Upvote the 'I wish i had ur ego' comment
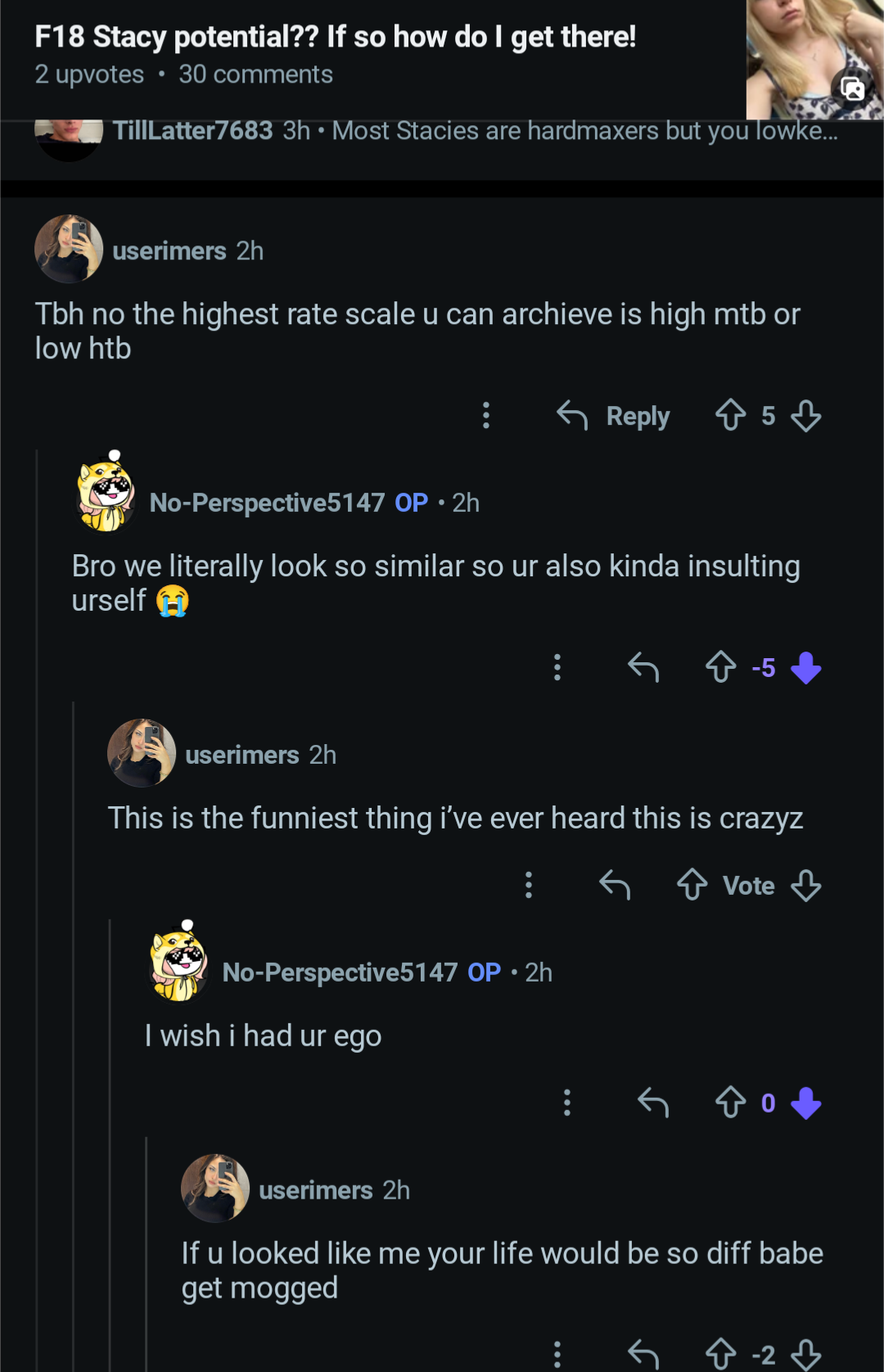The width and height of the screenshot is (884, 1372). point(730,1103)
